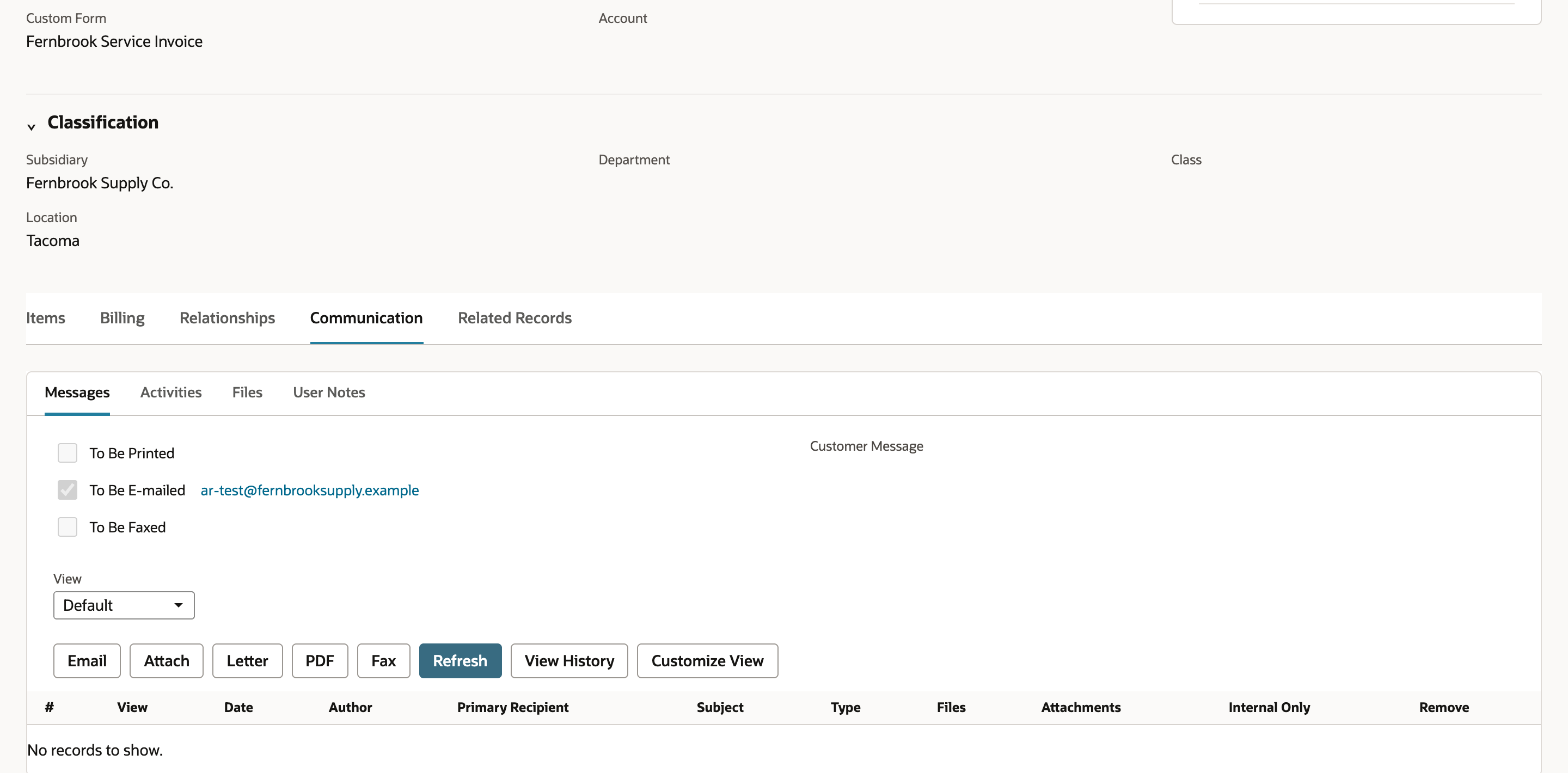The height and width of the screenshot is (773, 1568).
Task: Click the Attachments column header
Action: tap(1081, 707)
